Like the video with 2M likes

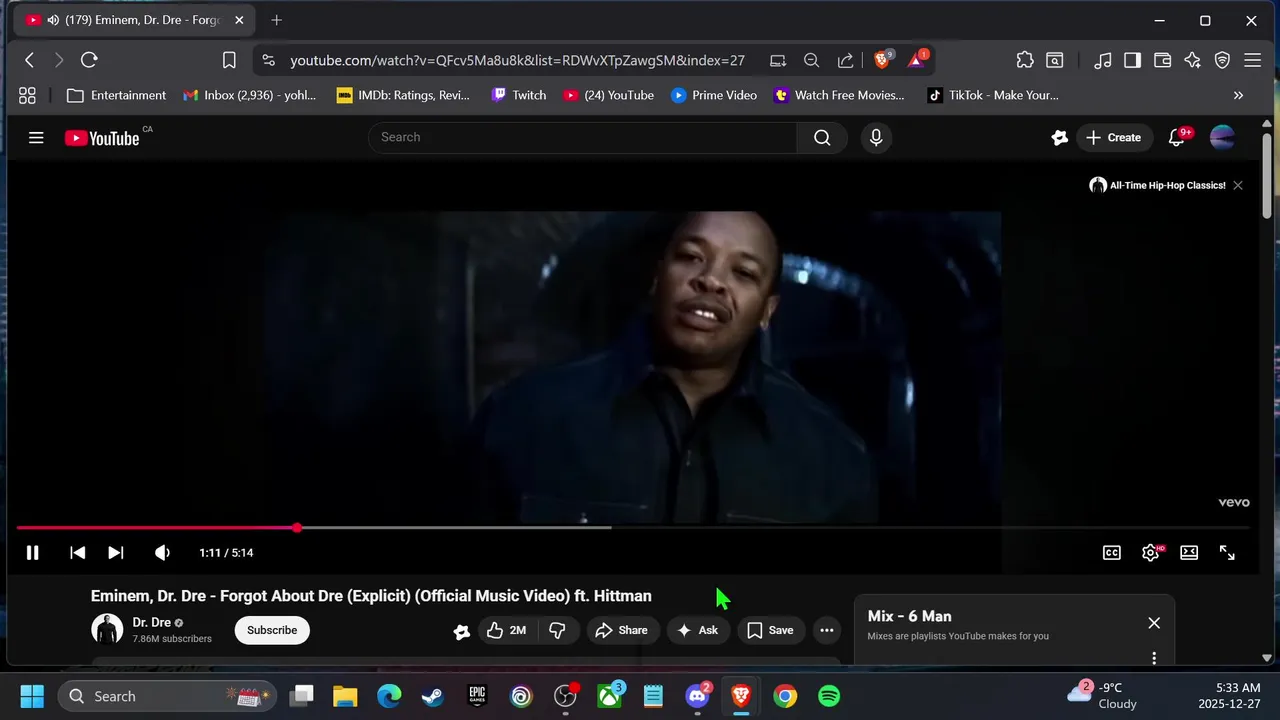click(x=506, y=630)
